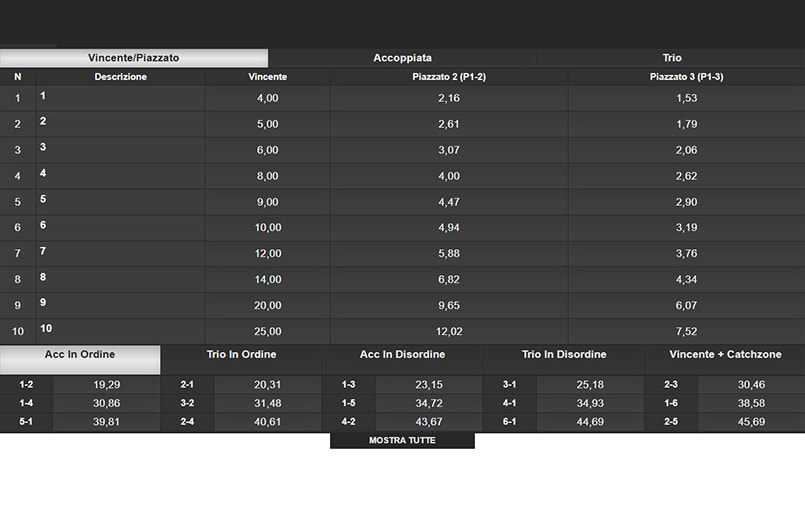
Task: Select the Vincente/Piazzato tab
Action: click(133, 58)
